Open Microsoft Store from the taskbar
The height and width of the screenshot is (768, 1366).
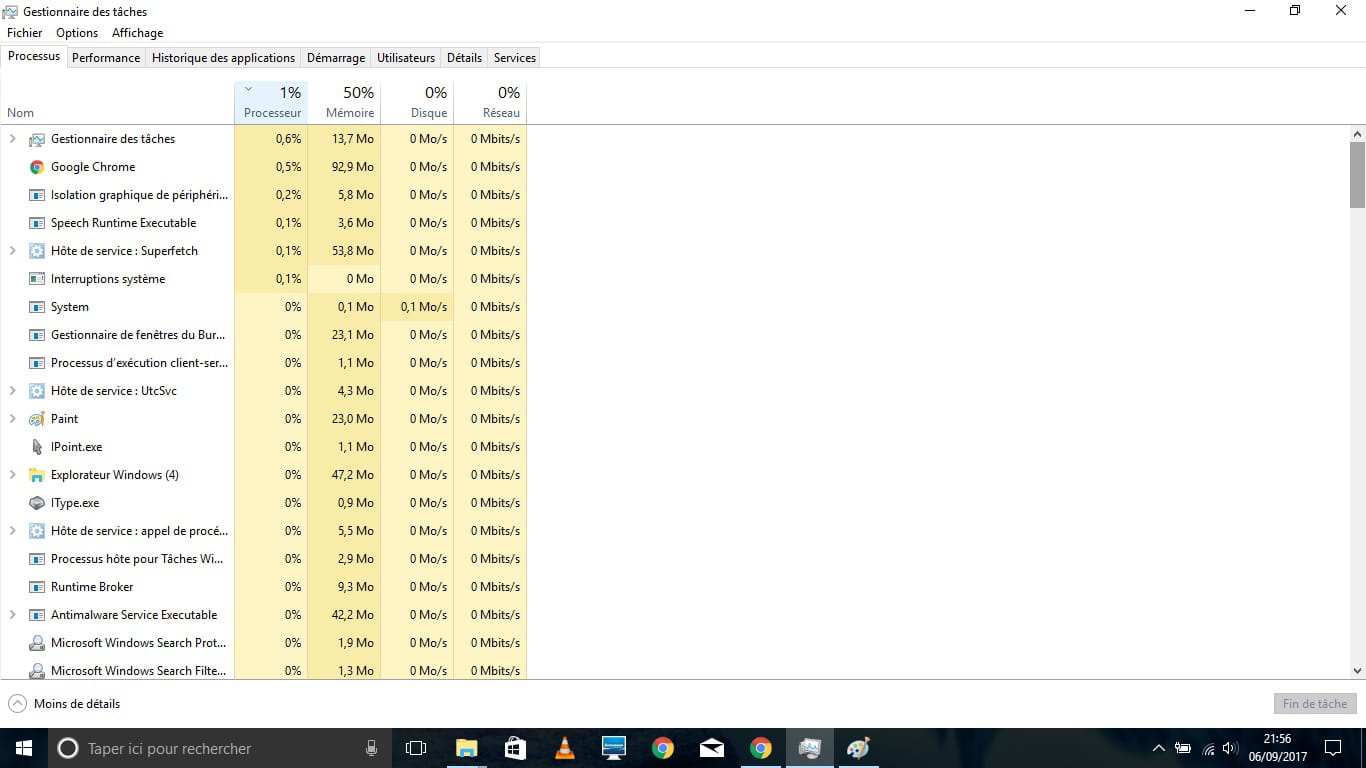515,748
